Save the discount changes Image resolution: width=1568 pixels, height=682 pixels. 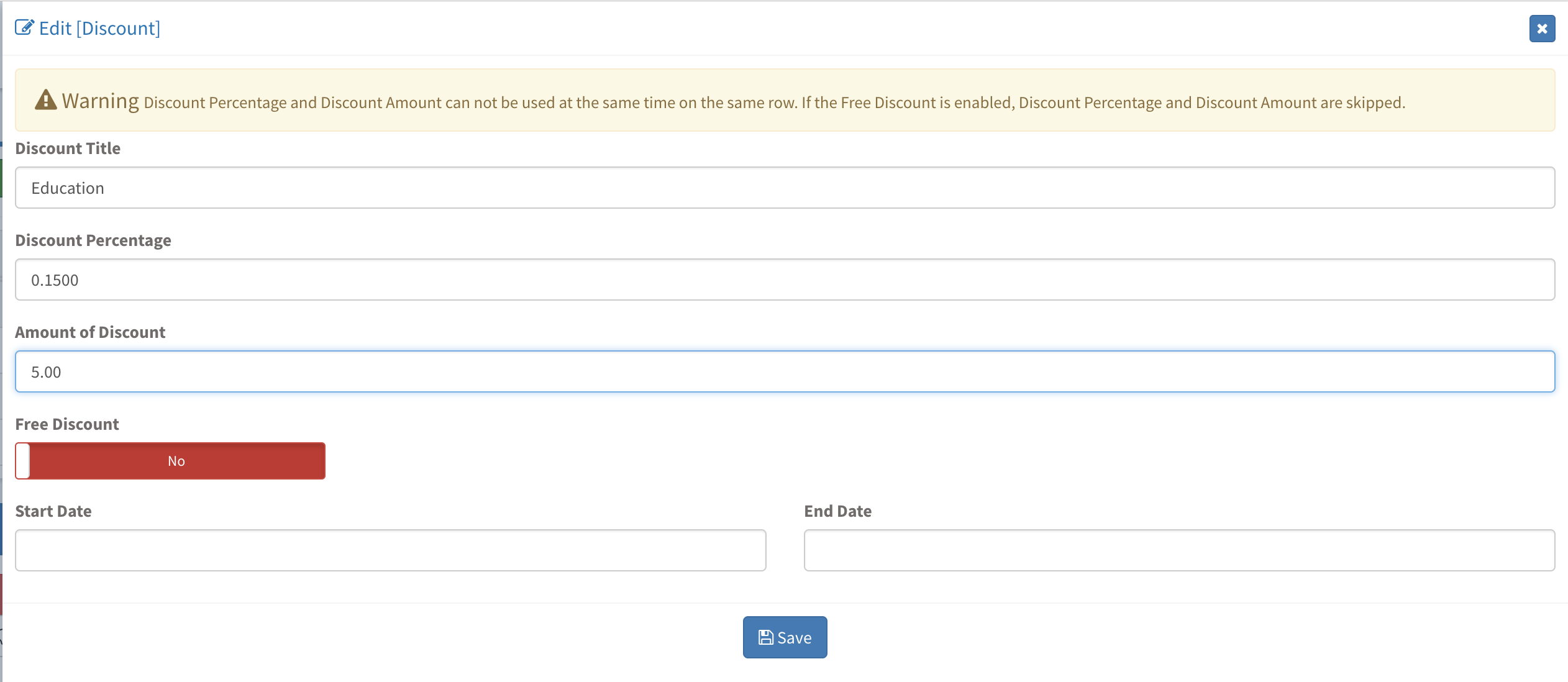785,637
